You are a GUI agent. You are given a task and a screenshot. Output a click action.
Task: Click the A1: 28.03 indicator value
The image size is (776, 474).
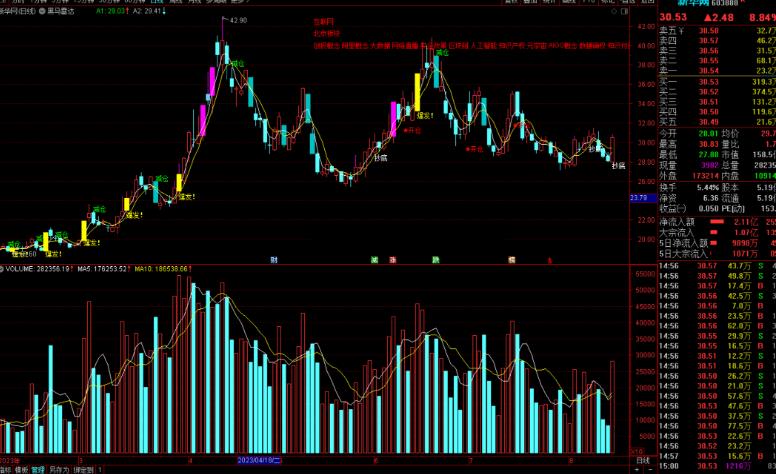[x=112, y=11]
